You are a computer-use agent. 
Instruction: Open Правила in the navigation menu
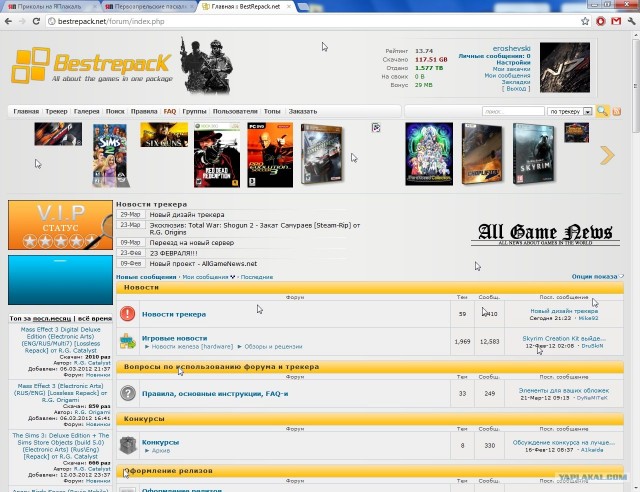point(144,111)
